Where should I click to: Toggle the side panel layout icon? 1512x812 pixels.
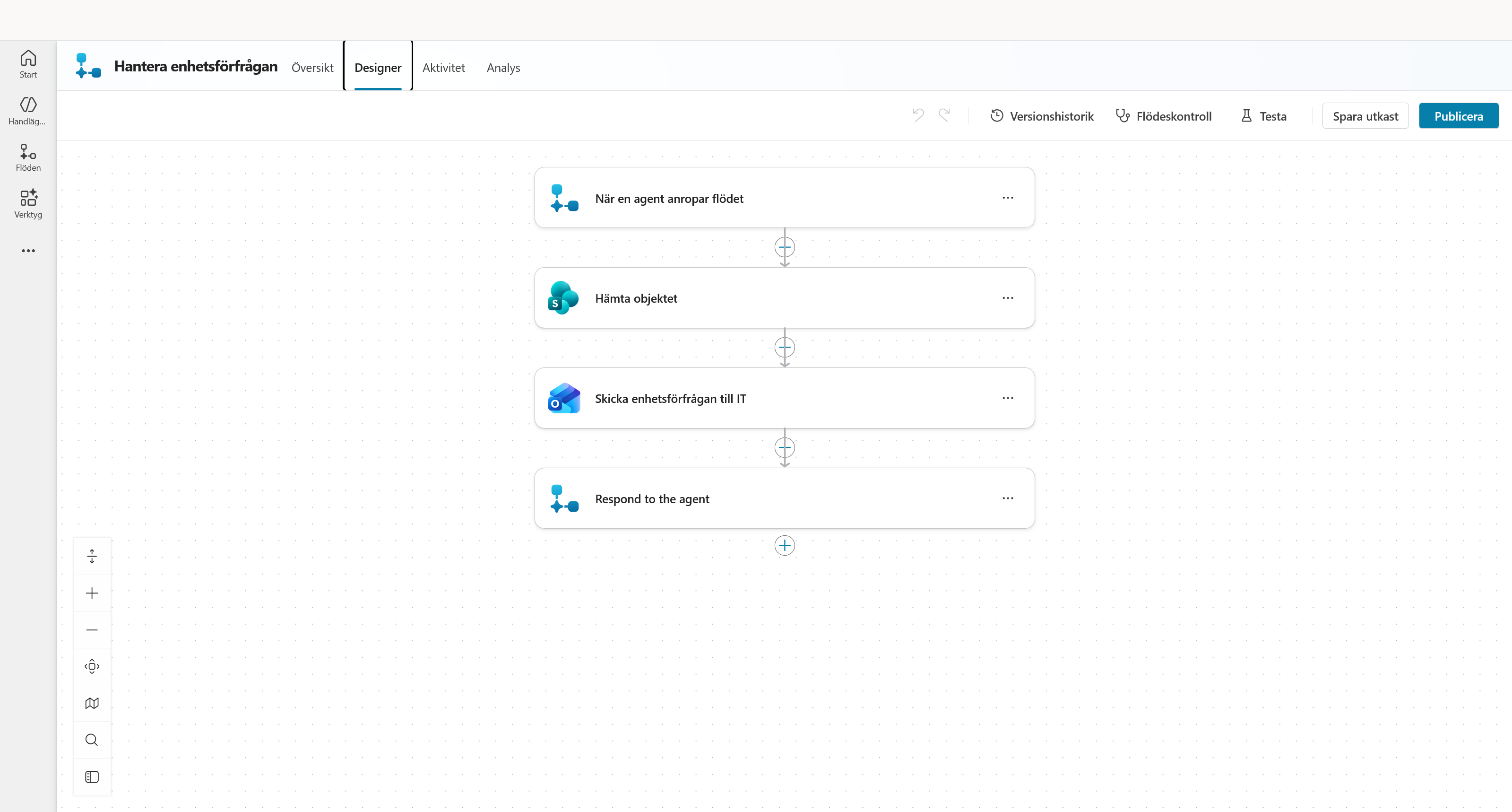(x=92, y=777)
